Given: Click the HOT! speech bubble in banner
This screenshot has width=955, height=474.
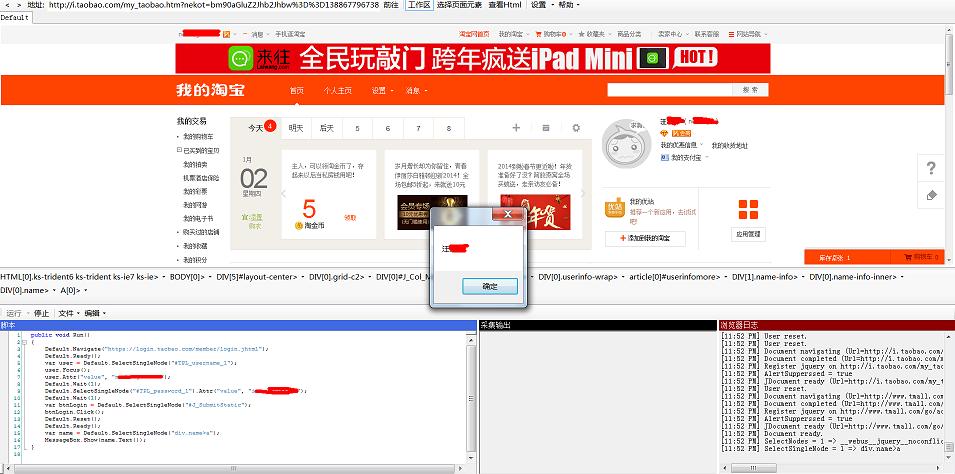Looking at the screenshot, I should click(x=695, y=58).
